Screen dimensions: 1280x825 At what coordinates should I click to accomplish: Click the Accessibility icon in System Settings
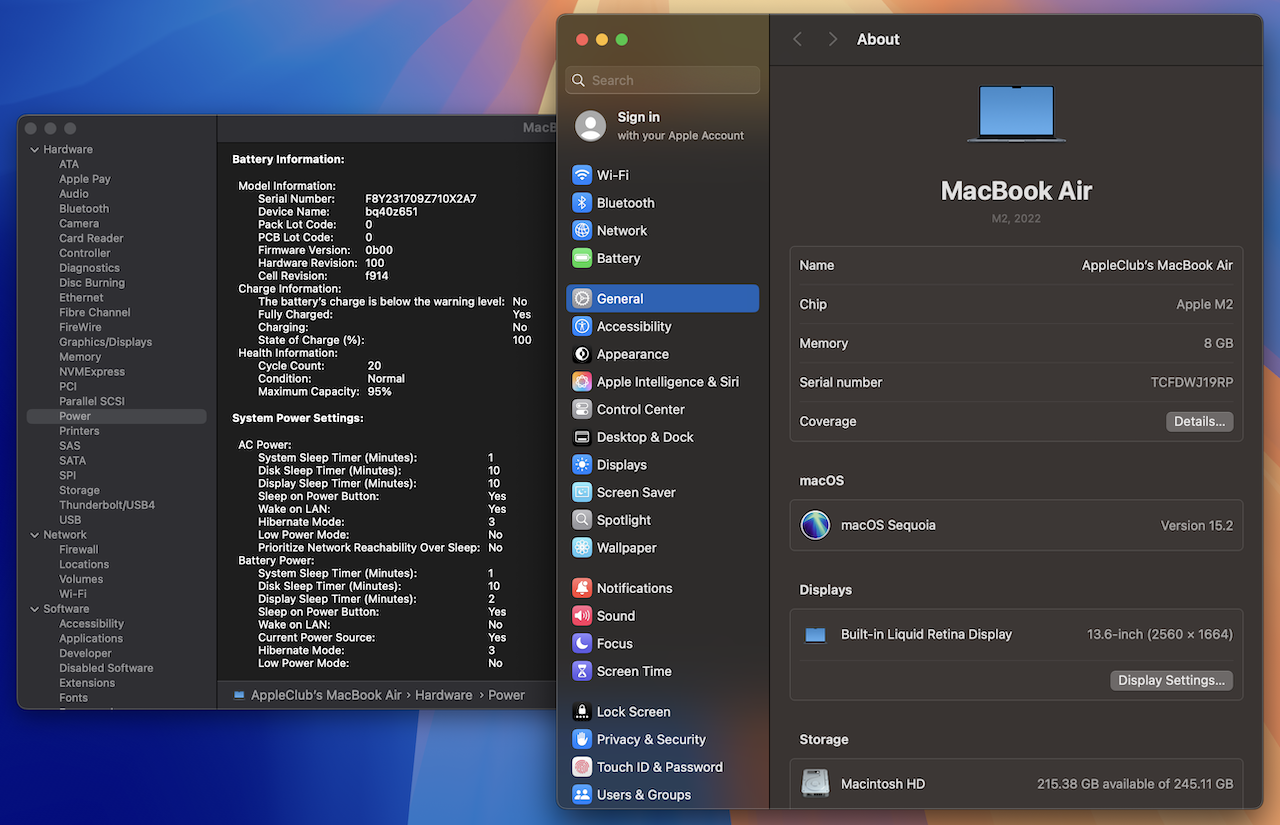tap(582, 326)
